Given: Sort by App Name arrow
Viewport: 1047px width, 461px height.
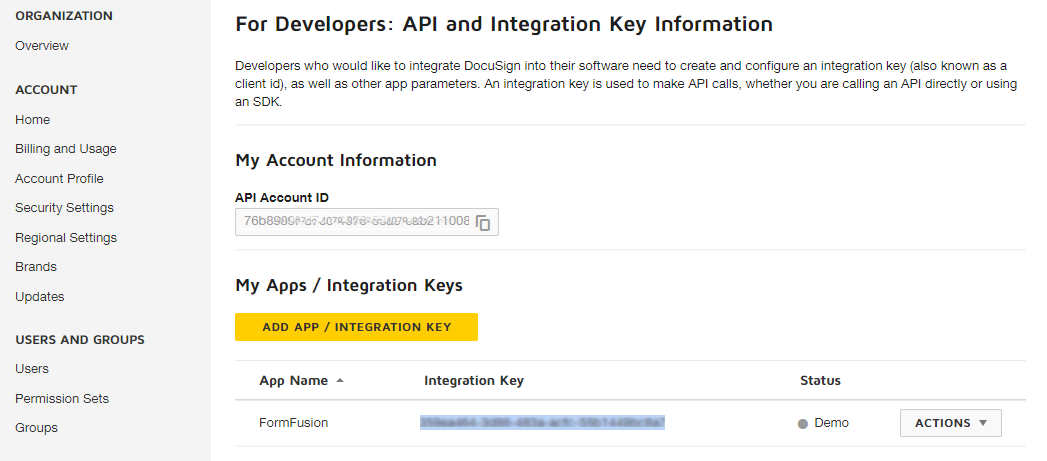Looking at the screenshot, I should pyautogui.click(x=340, y=381).
